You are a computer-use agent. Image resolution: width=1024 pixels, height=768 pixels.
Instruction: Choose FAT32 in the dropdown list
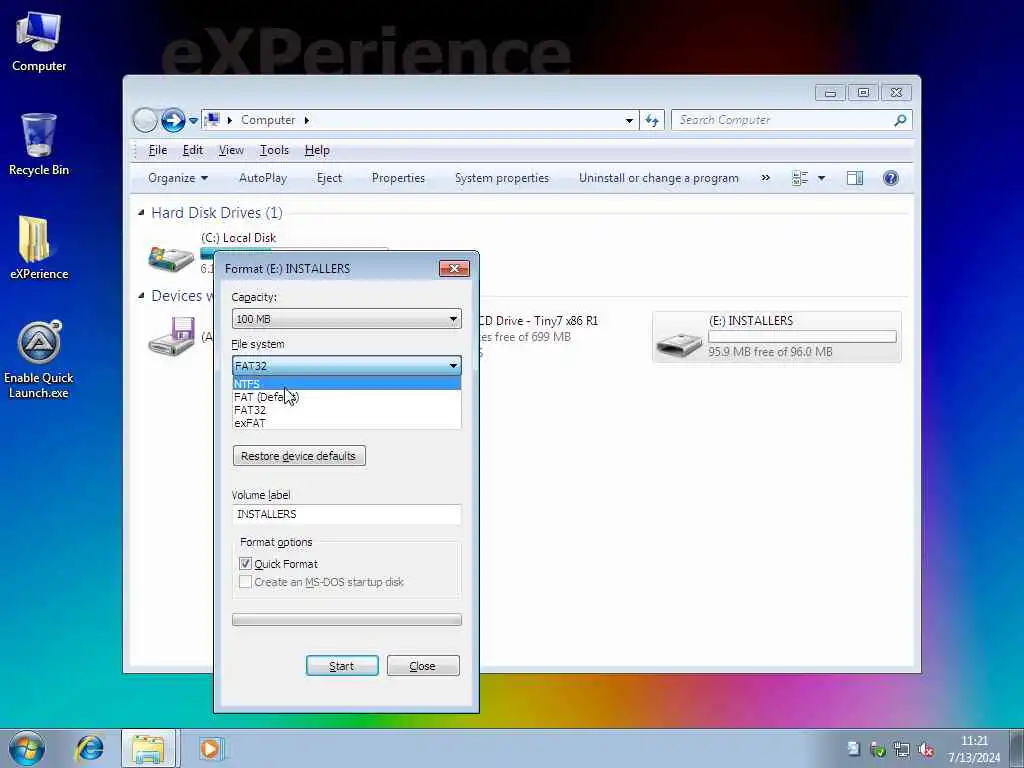[347, 410]
